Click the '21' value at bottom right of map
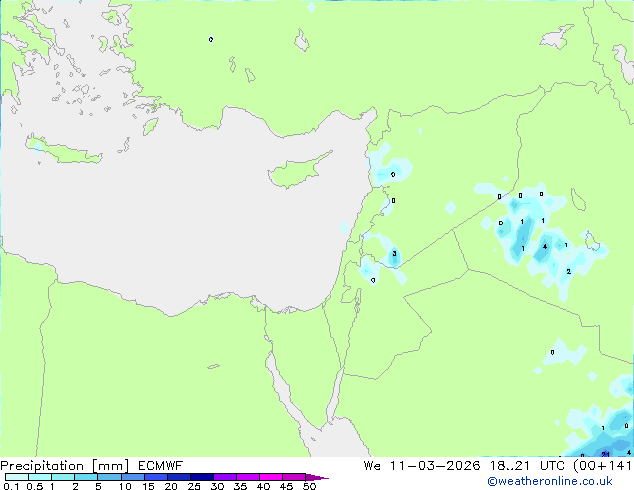This screenshot has width=634, height=490. point(605,454)
